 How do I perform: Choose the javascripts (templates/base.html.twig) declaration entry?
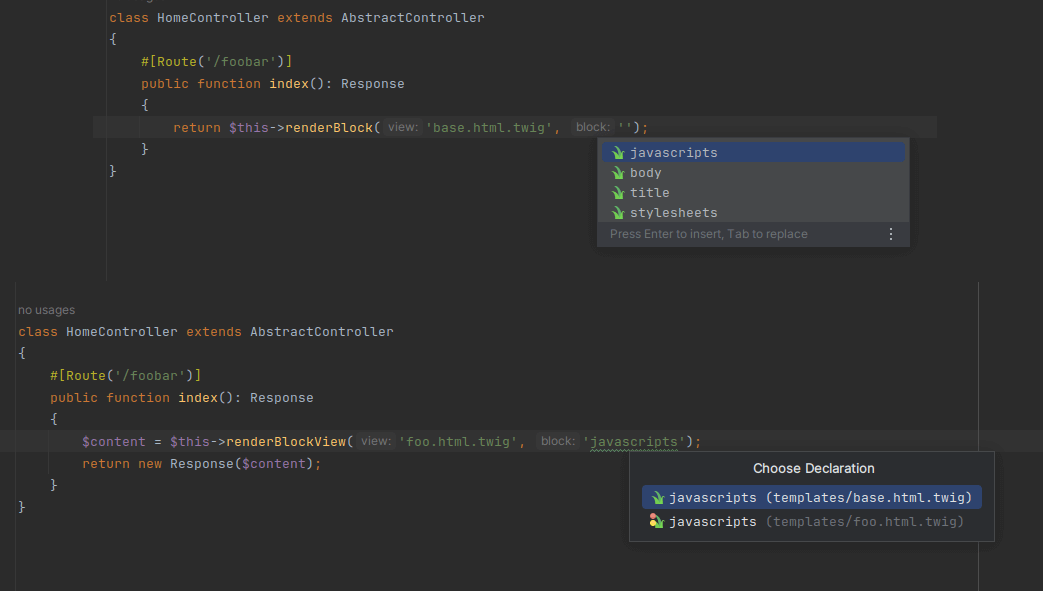point(811,497)
